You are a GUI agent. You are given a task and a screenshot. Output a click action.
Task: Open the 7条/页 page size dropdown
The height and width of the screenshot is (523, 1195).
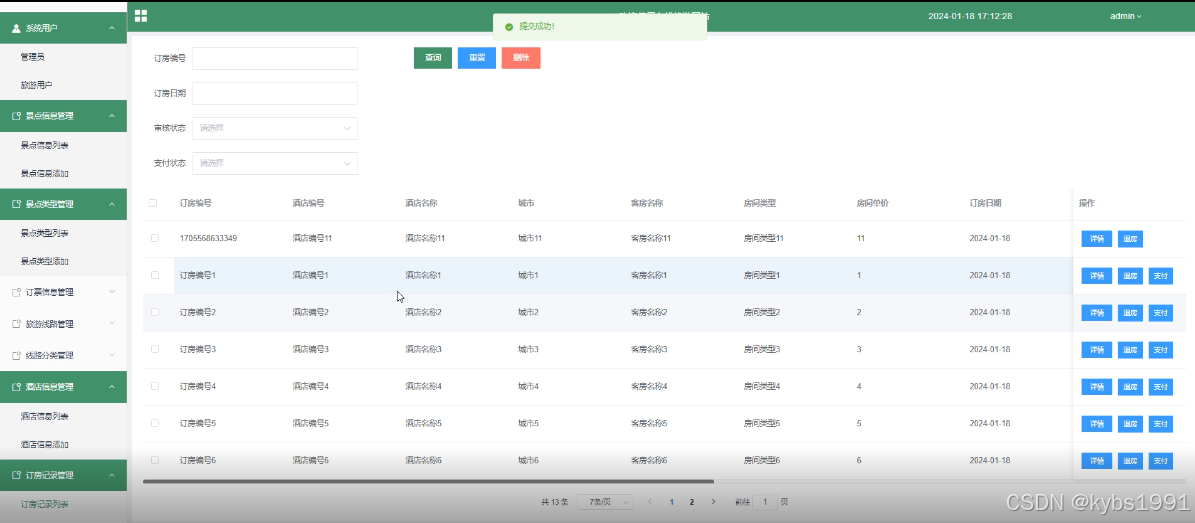605,502
